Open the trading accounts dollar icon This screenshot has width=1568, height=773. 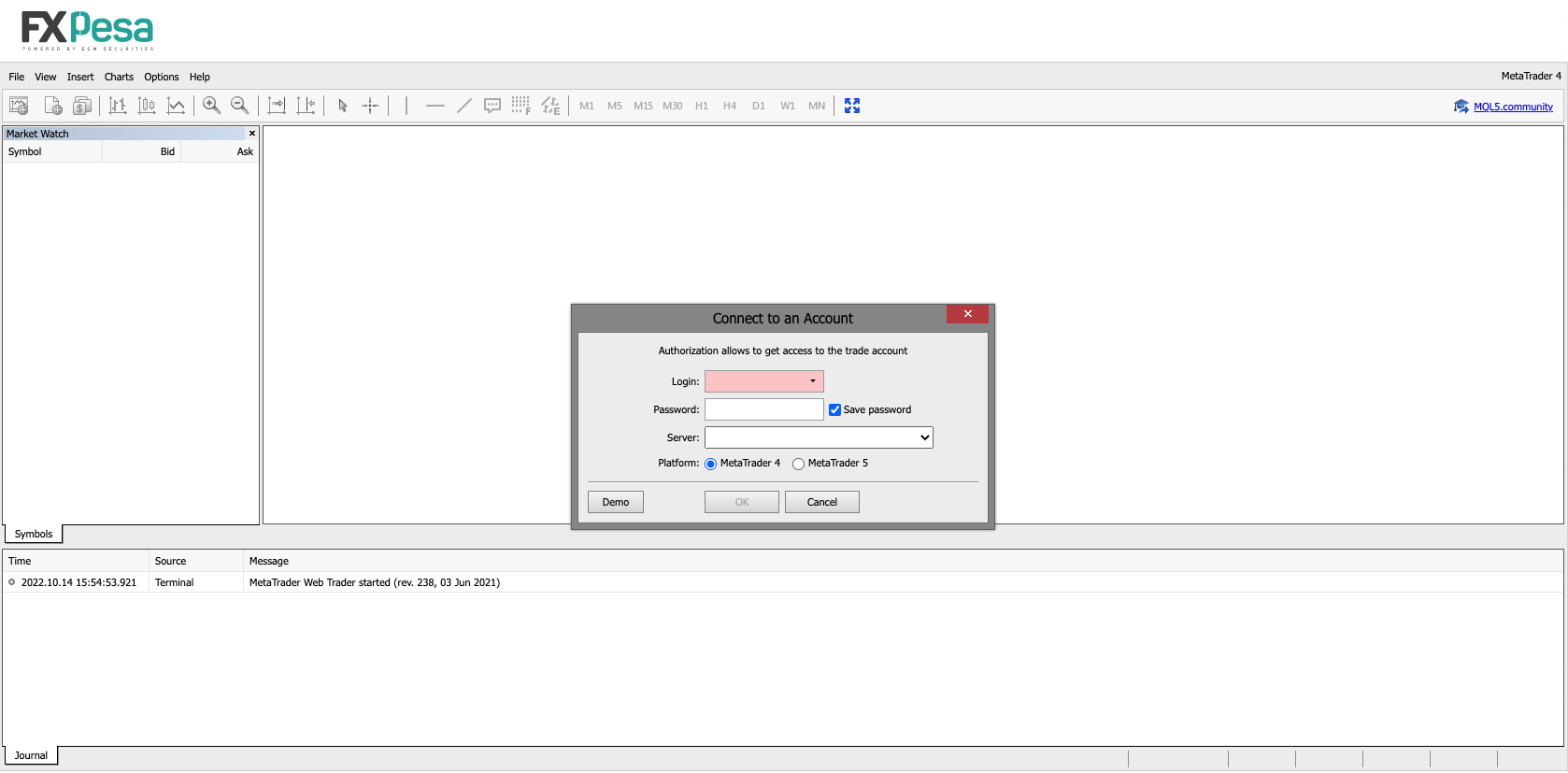pyautogui.click(x=82, y=106)
